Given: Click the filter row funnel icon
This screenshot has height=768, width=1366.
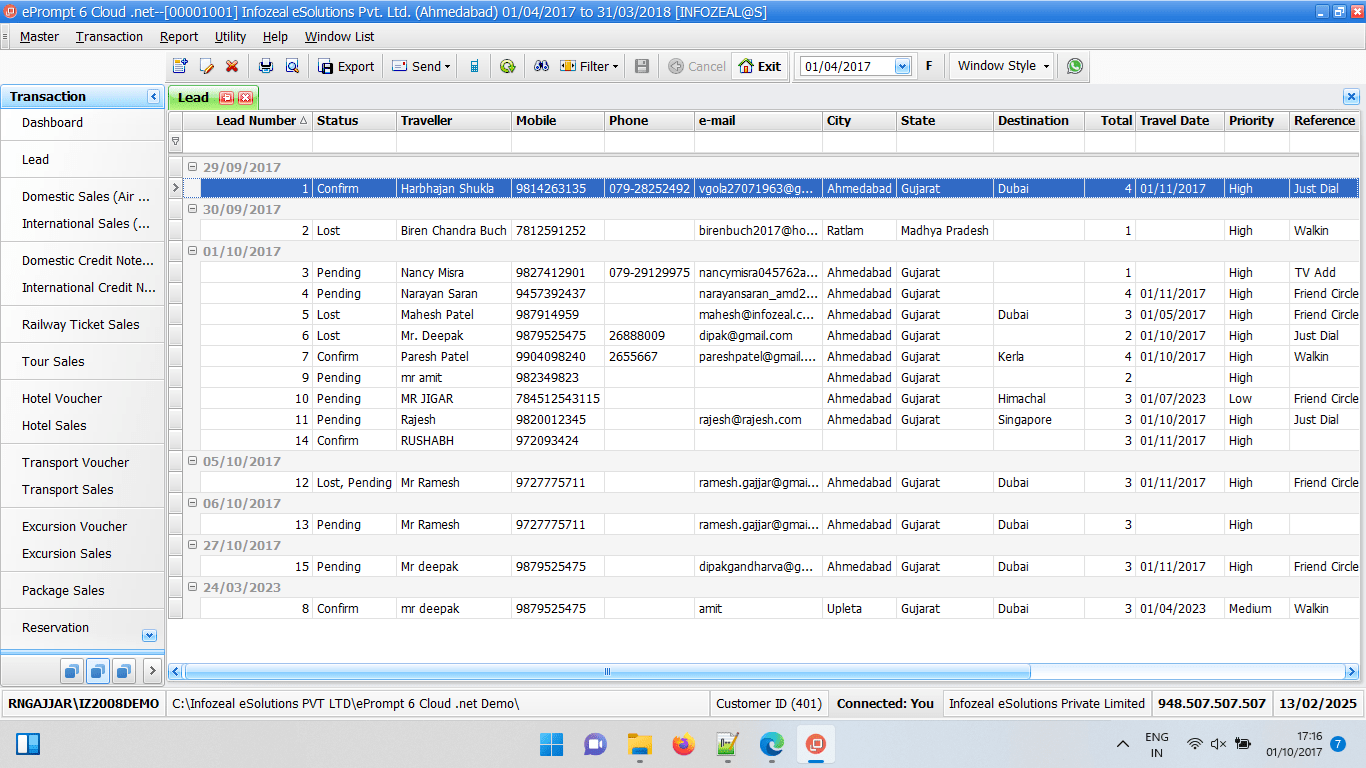Looking at the screenshot, I should coord(176,142).
